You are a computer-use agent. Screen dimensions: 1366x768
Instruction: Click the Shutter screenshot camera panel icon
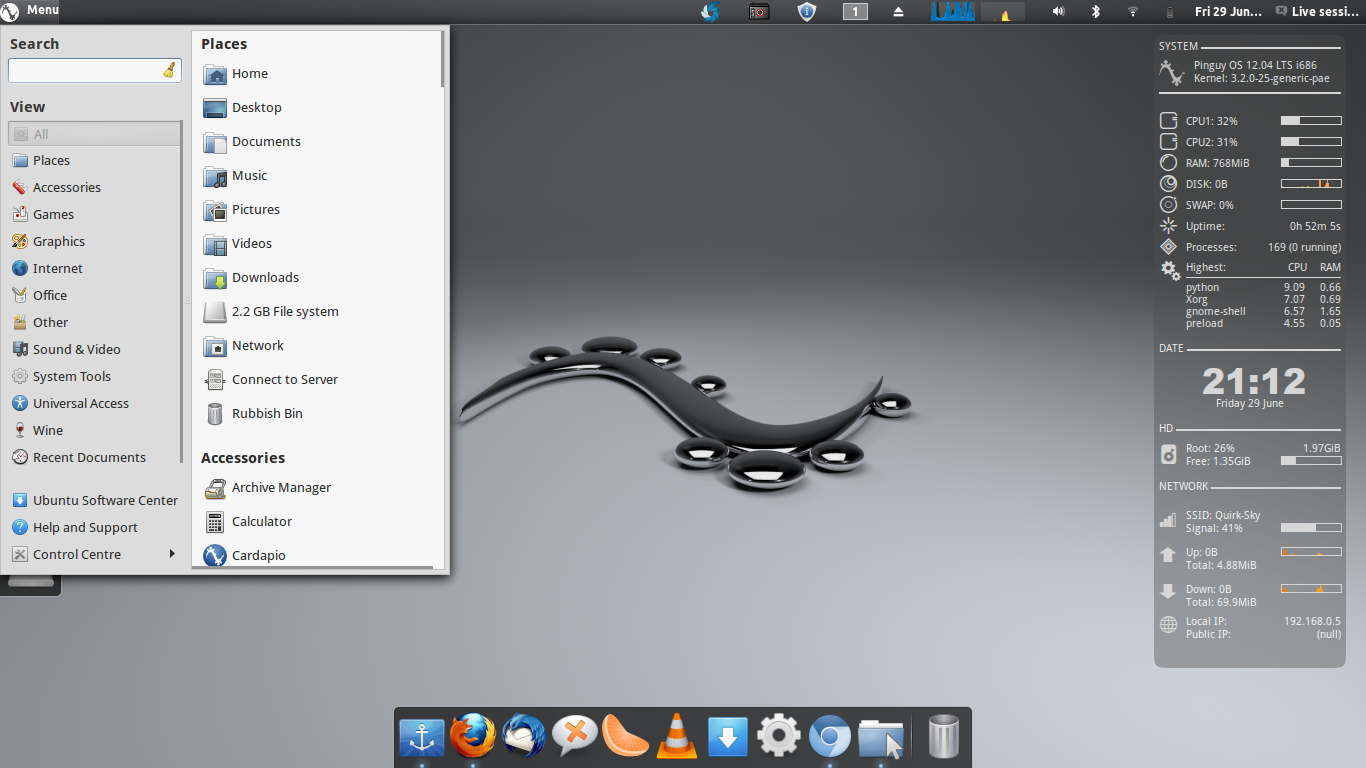click(759, 12)
